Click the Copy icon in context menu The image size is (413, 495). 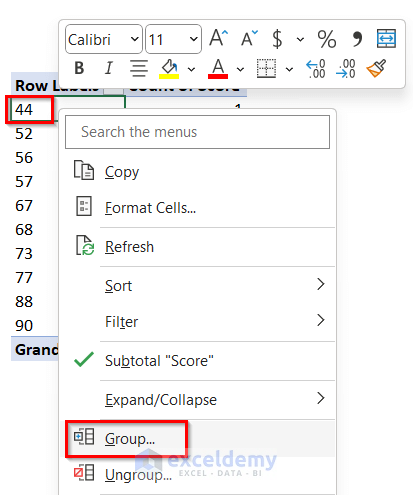(84, 170)
